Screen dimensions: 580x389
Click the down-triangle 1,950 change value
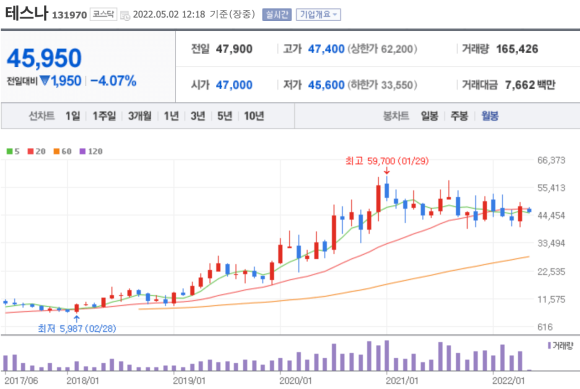[x=61, y=81]
